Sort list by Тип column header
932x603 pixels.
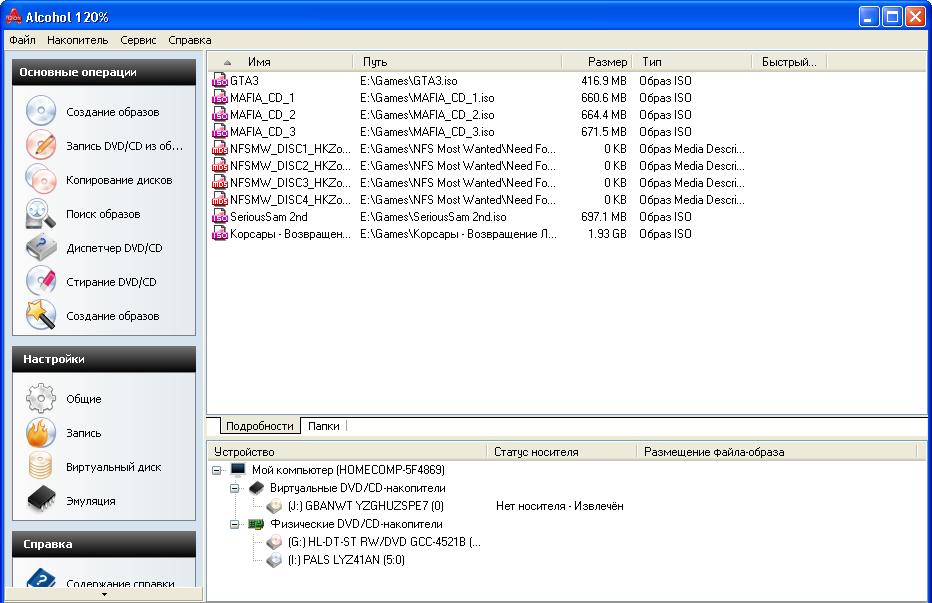[x=692, y=62]
